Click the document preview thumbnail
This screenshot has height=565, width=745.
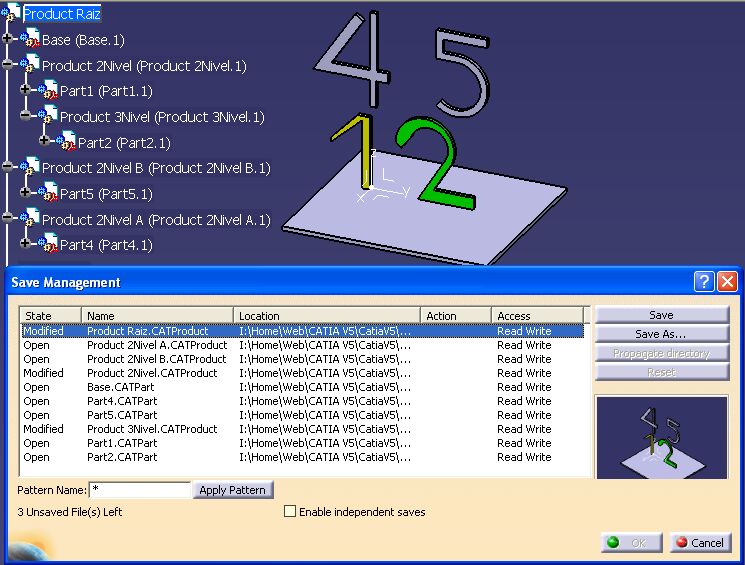[x=662, y=437]
